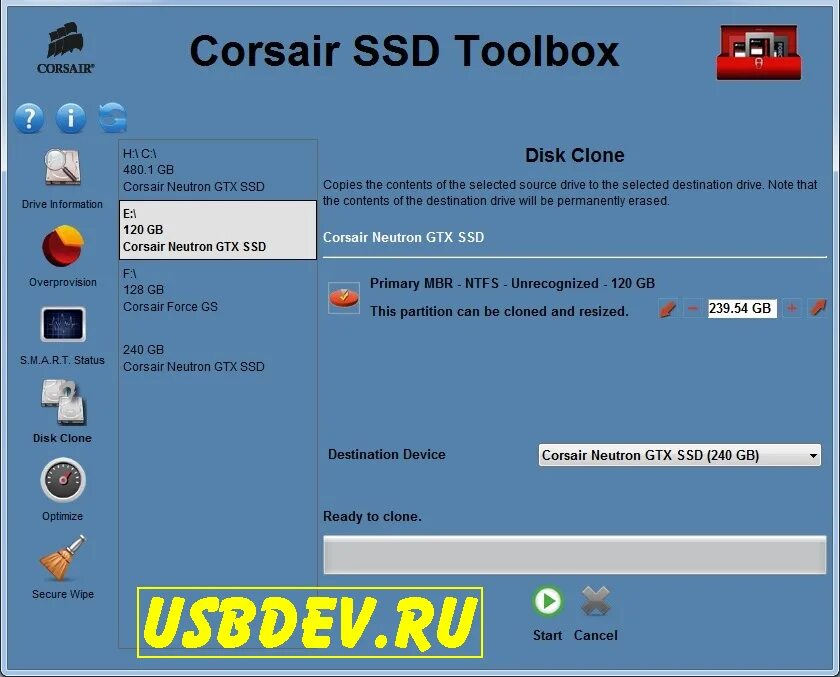
Task: Open the Overprovision tool
Action: 63,257
